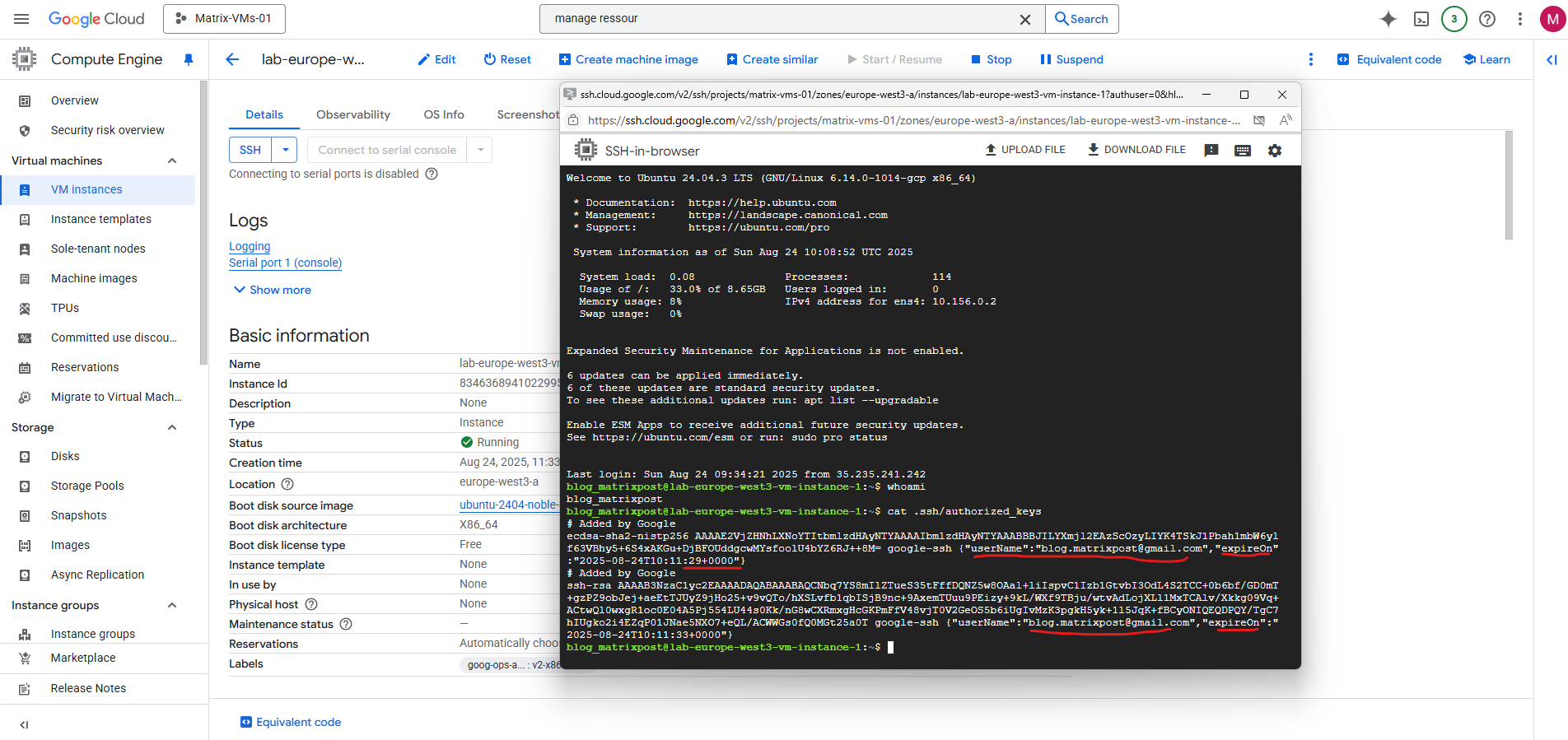Switch to the Observability tab
Image resolution: width=1568 pixels, height=740 pixels.
(353, 114)
